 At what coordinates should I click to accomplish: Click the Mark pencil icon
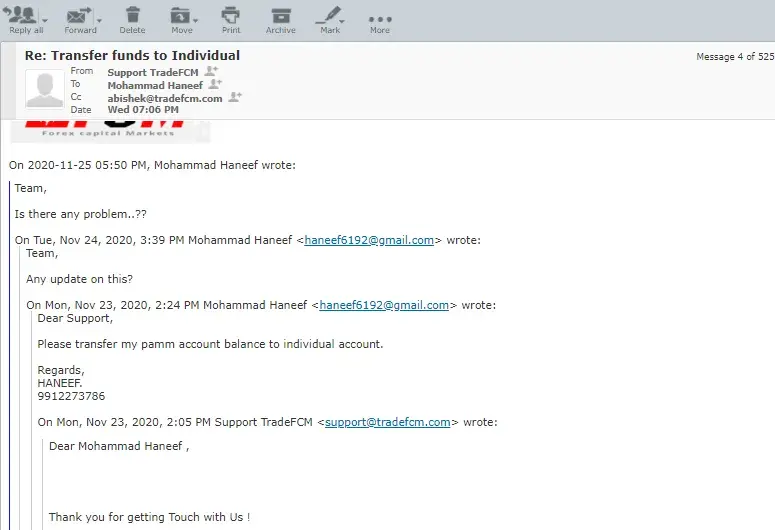coord(328,15)
